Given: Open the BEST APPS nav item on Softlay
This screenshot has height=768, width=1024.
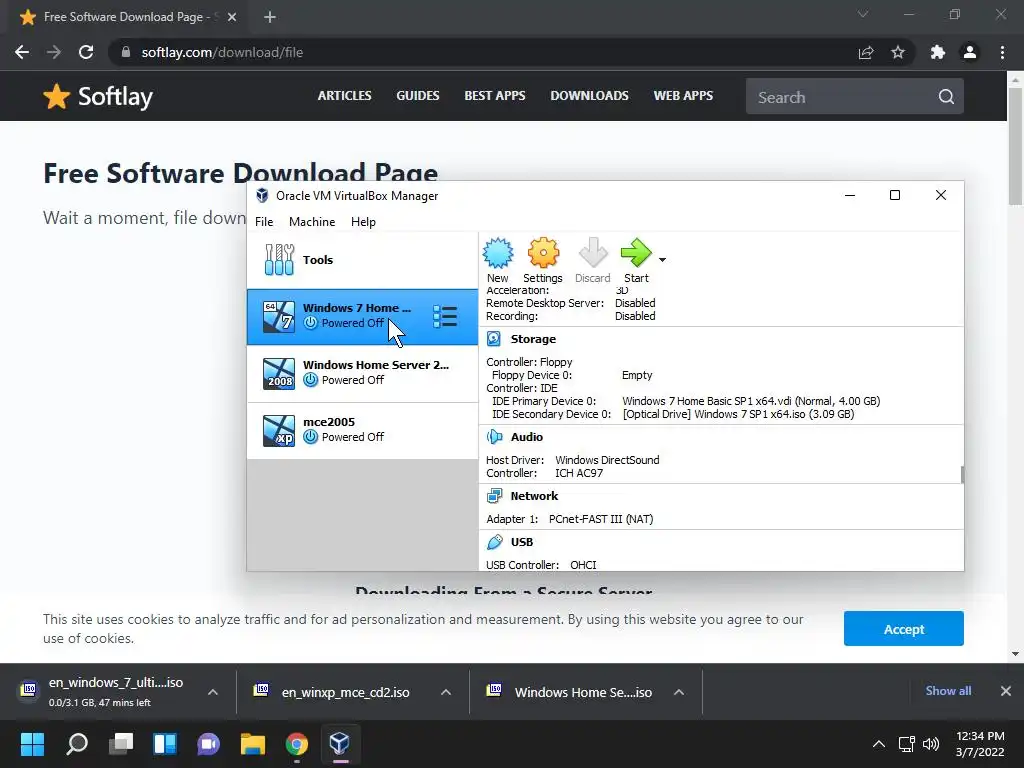Looking at the screenshot, I should (494, 96).
